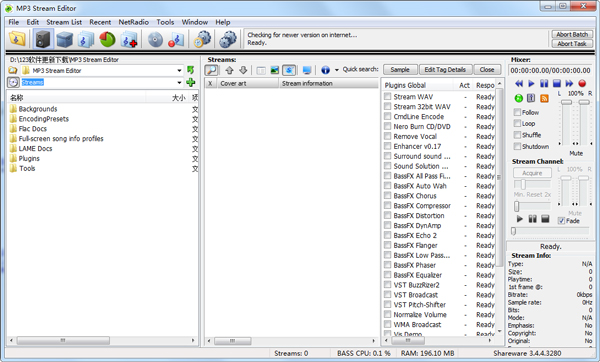Click the orange RSS feed icon in Mixer

tap(544, 98)
